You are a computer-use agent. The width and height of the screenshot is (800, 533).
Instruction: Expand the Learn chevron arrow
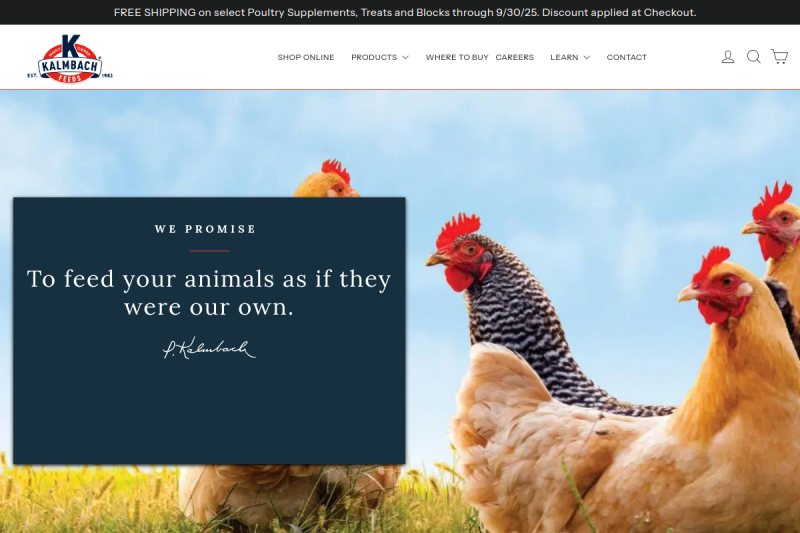587,58
